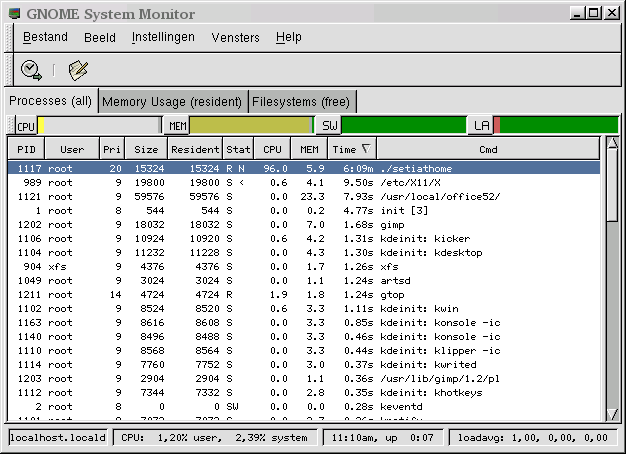Click the system monitor window title icon
The width and height of the screenshot is (626, 454).
14,14
